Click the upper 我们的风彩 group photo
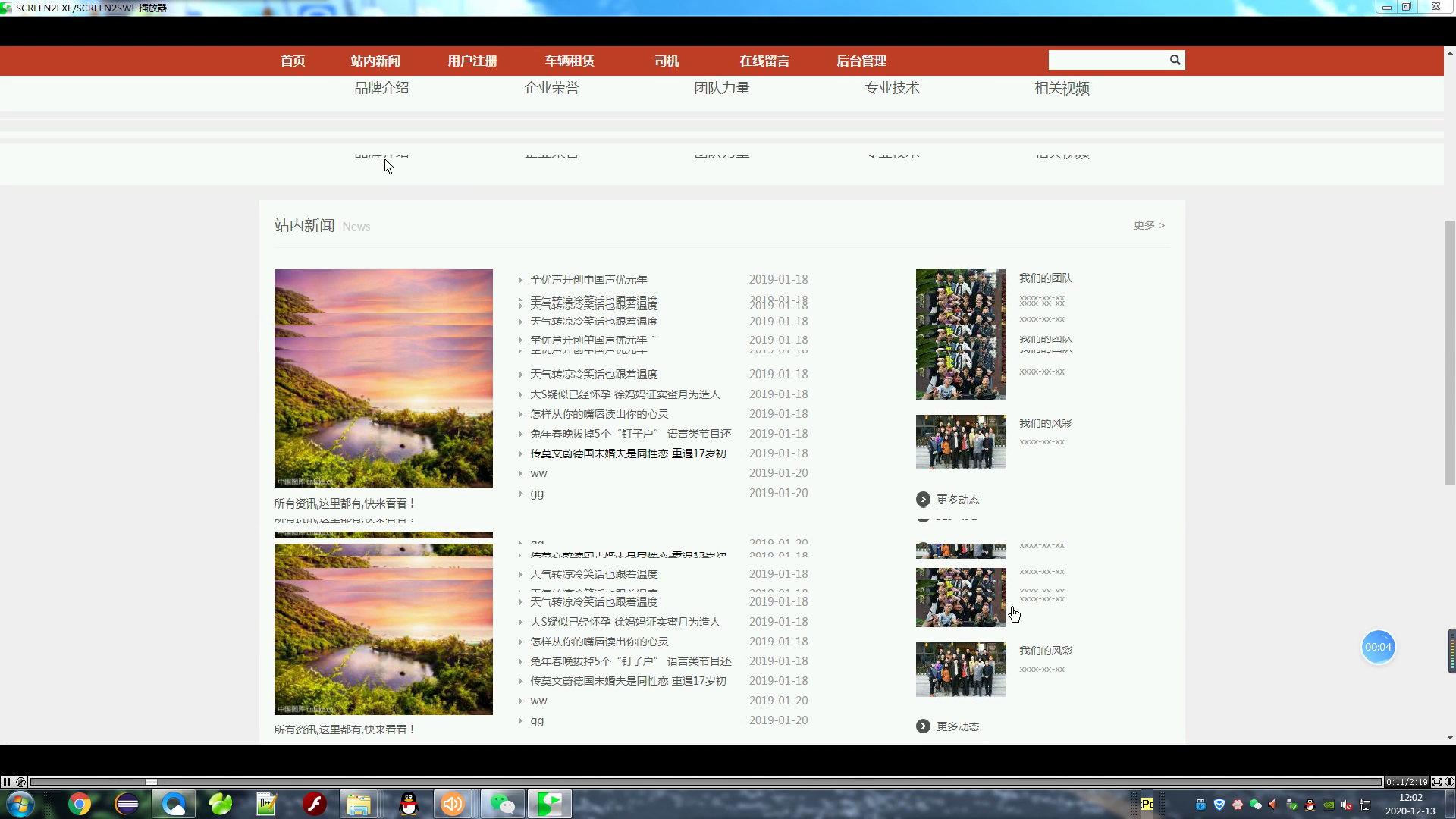The width and height of the screenshot is (1456, 819). [x=960, y=442]
